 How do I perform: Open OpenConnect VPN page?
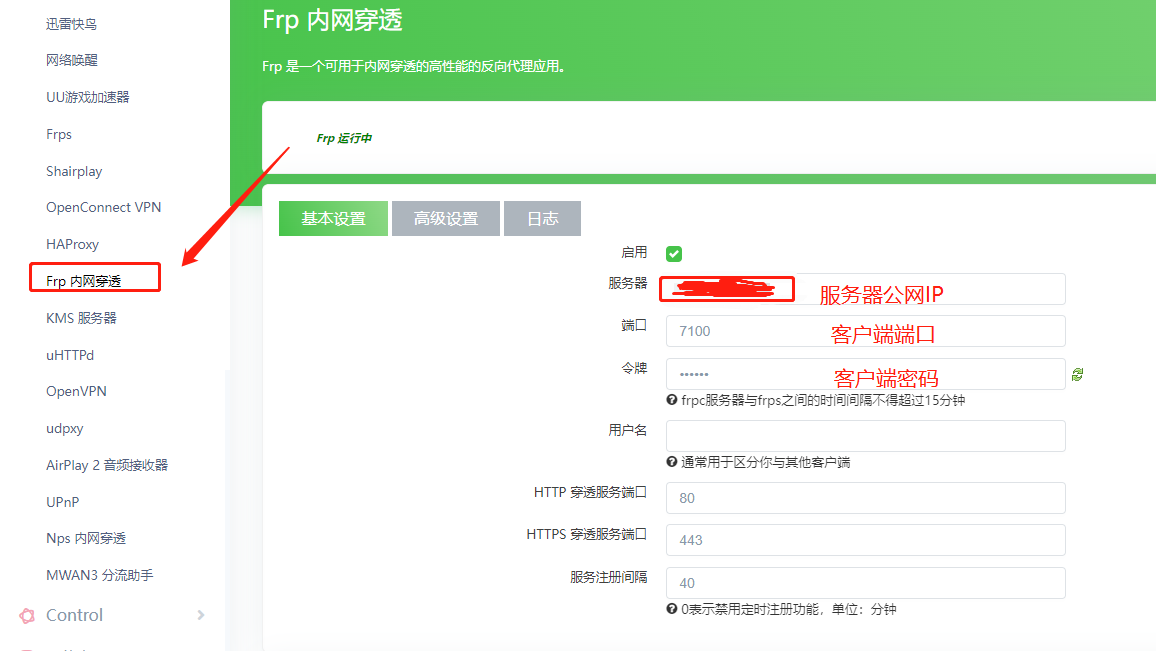click(103, 207)
